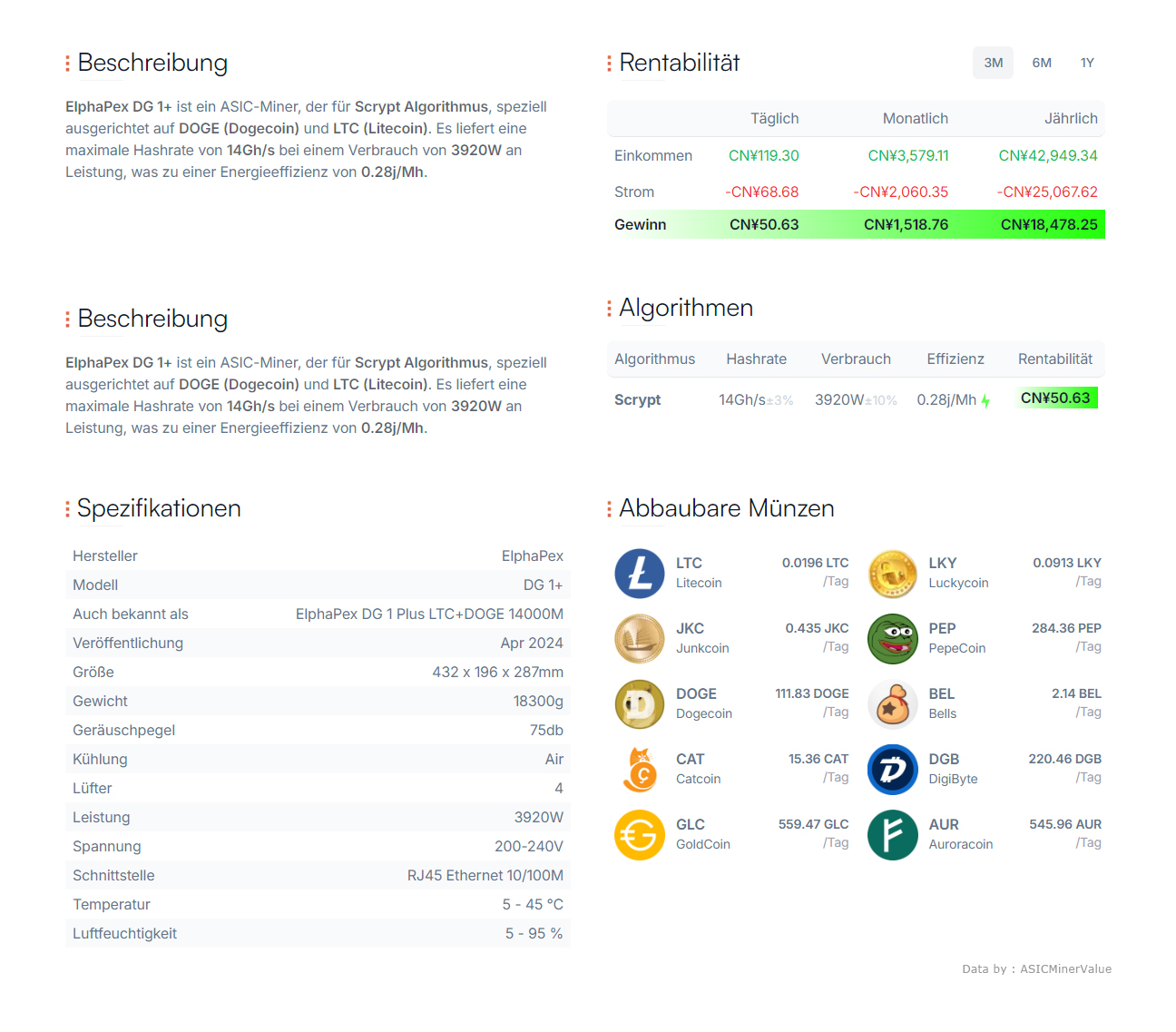Click voltage value 200-240V
This screenshot has height=1032, width=1176.
(529, 846)
